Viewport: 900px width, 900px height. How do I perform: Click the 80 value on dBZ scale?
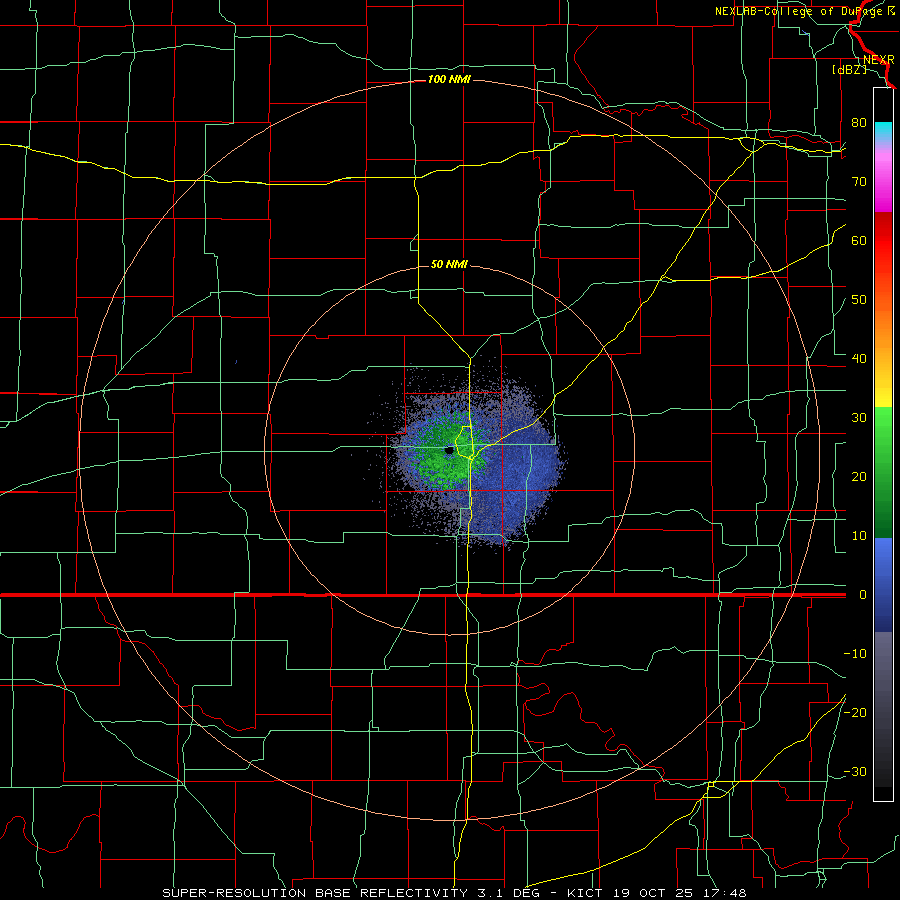tap(859, 122)
